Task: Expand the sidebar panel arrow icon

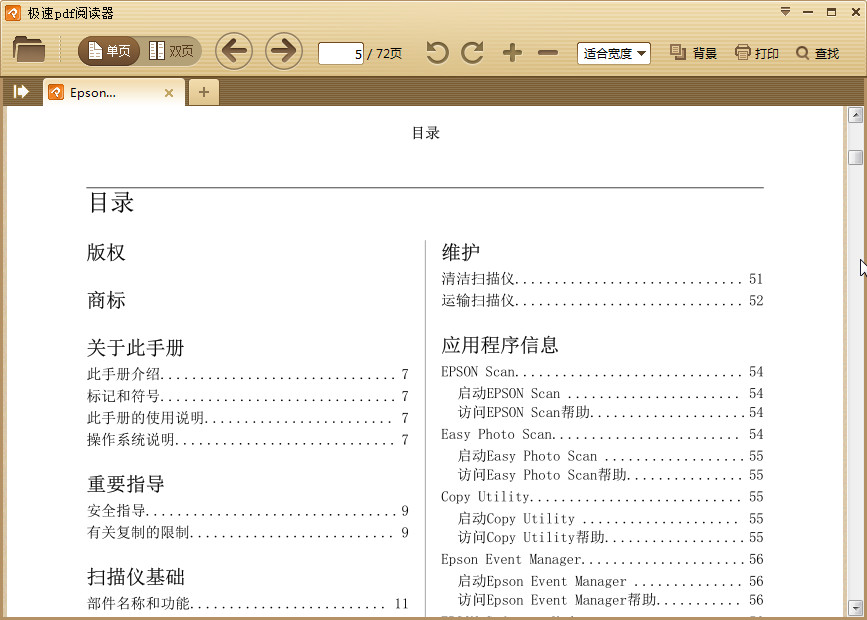Action: (x=20, y=91)
